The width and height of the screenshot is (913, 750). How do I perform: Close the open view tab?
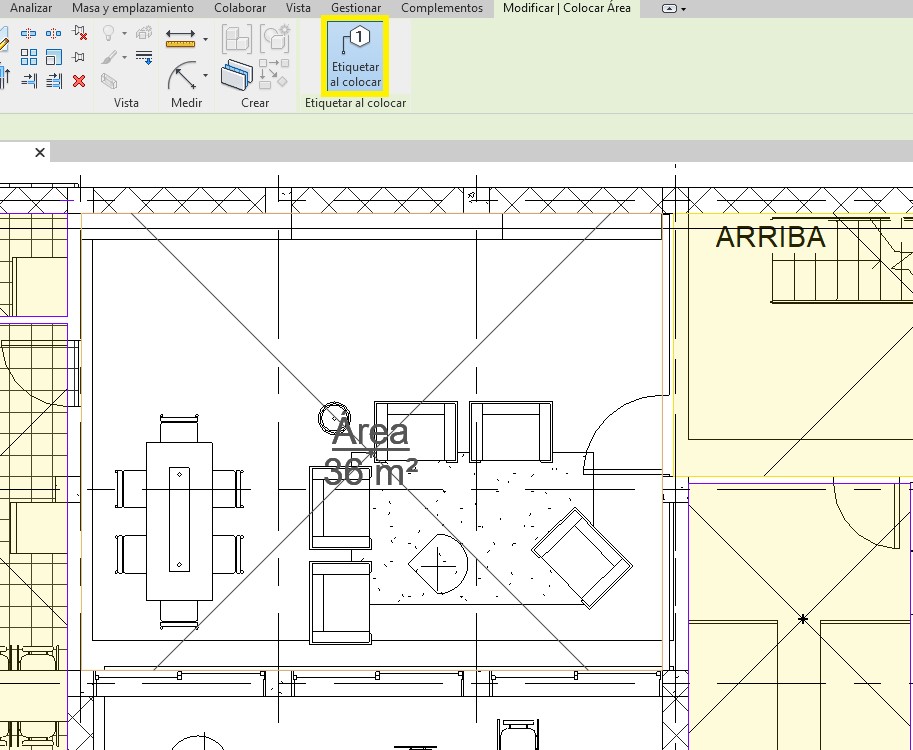tap(40, 153)
